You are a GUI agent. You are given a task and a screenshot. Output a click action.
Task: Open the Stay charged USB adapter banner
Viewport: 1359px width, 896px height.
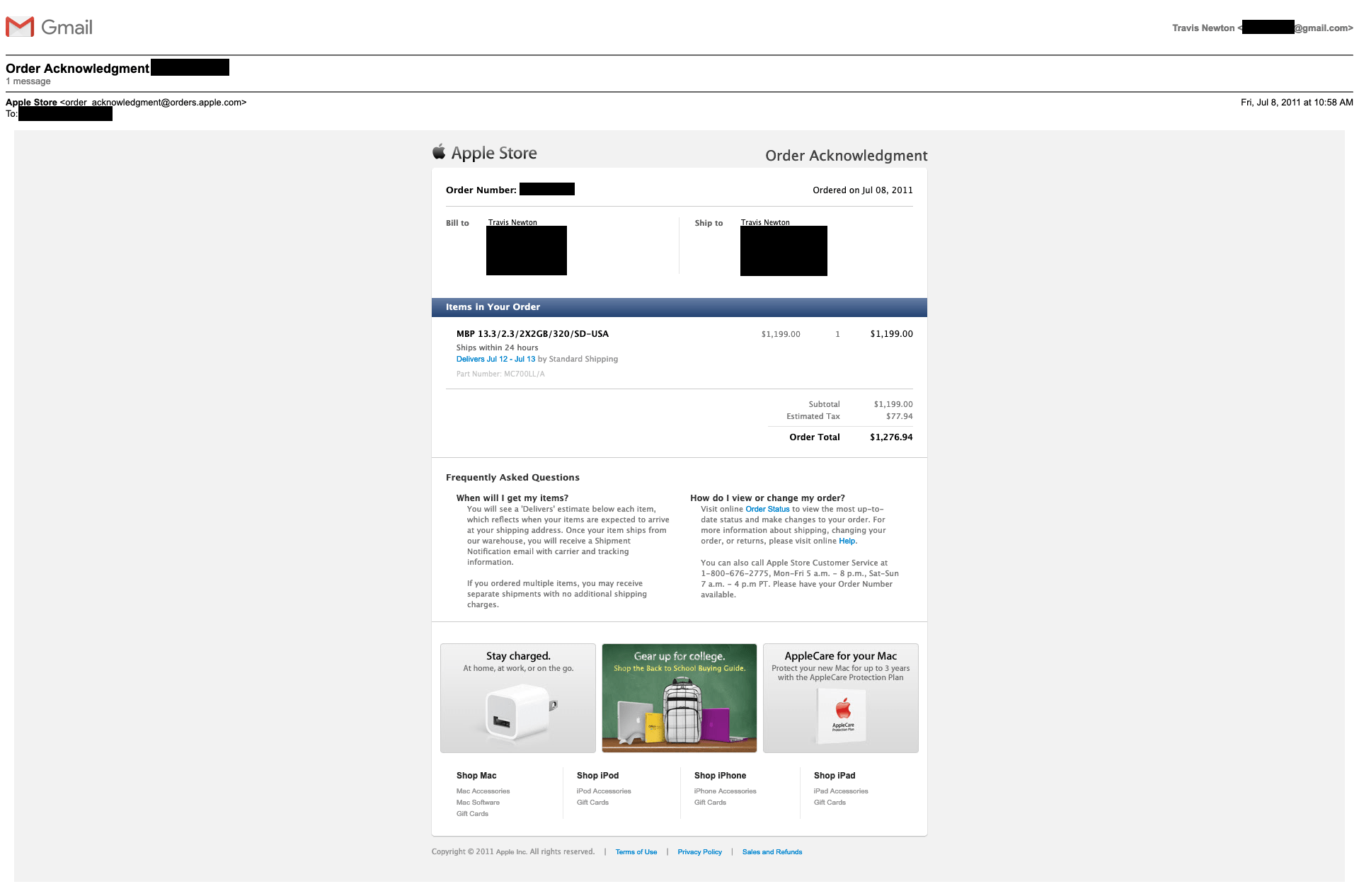[x=517, y=698]
